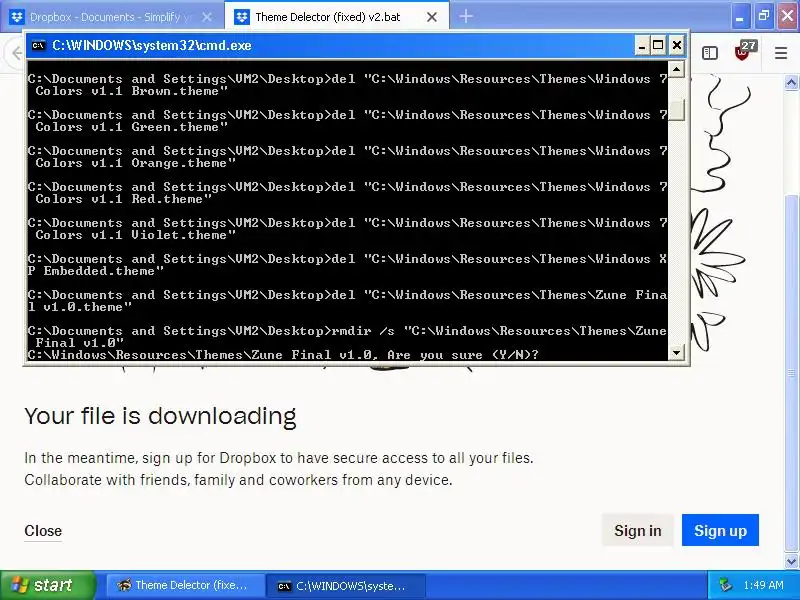
Task: Go back with the browser back arrow
Action: 15,53
